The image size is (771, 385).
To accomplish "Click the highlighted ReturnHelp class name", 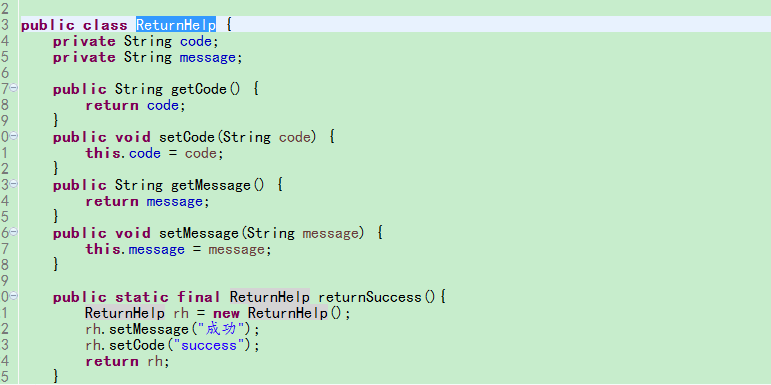I will tap(176, 25).
